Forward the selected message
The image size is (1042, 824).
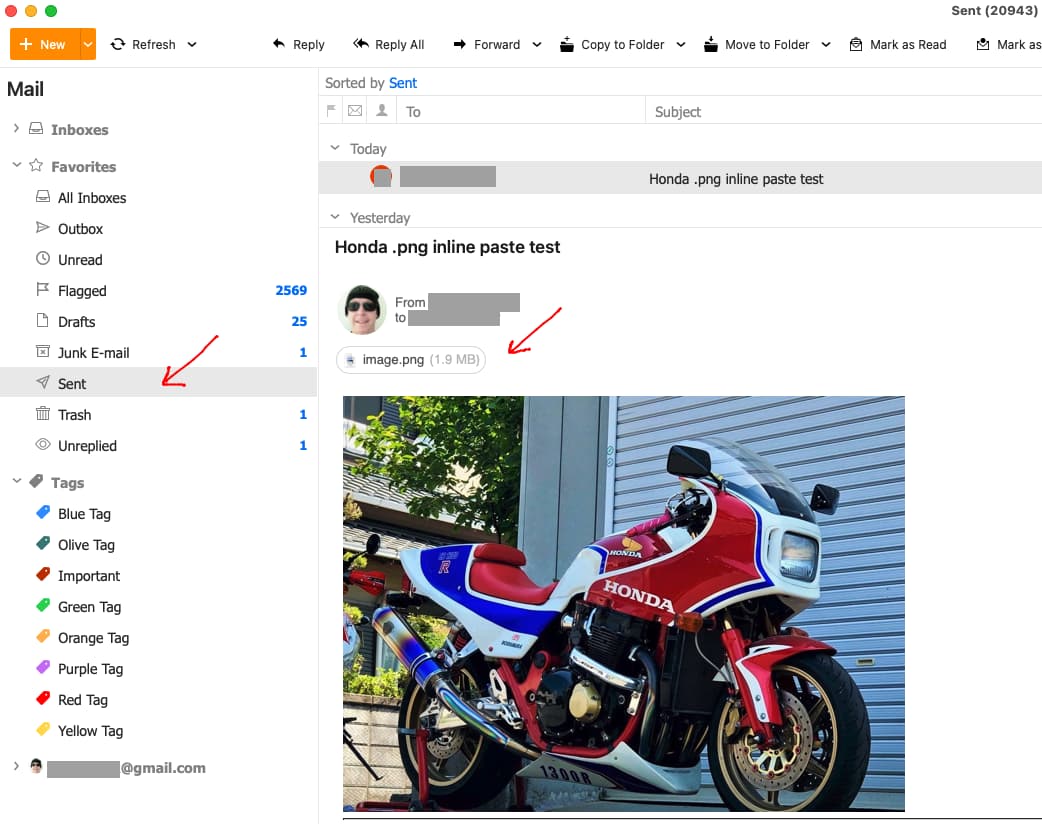(x=486, y=45)
